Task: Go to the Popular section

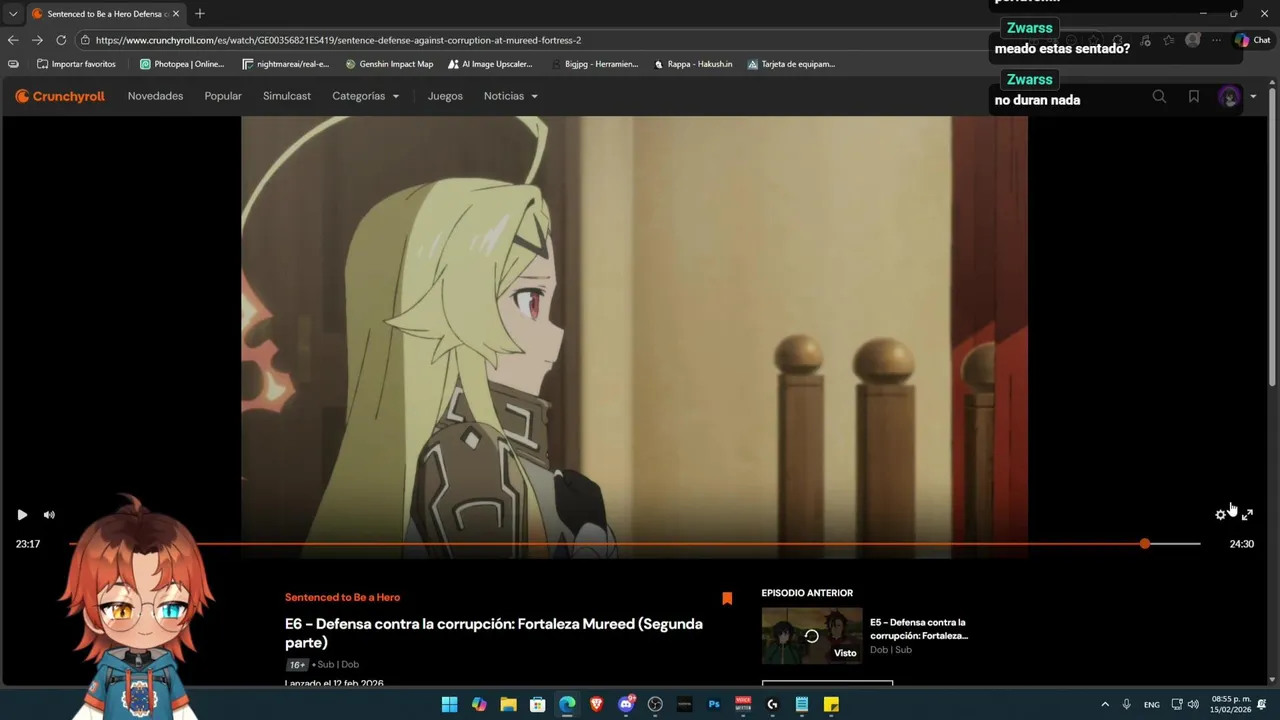Action: 223,96
